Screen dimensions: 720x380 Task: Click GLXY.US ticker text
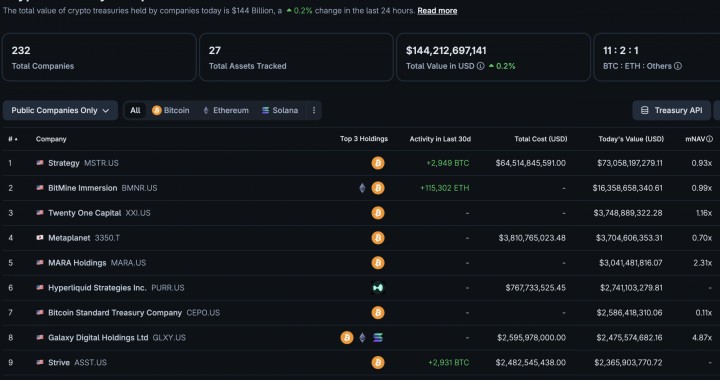pyautogui.click(x=169, y=338)
